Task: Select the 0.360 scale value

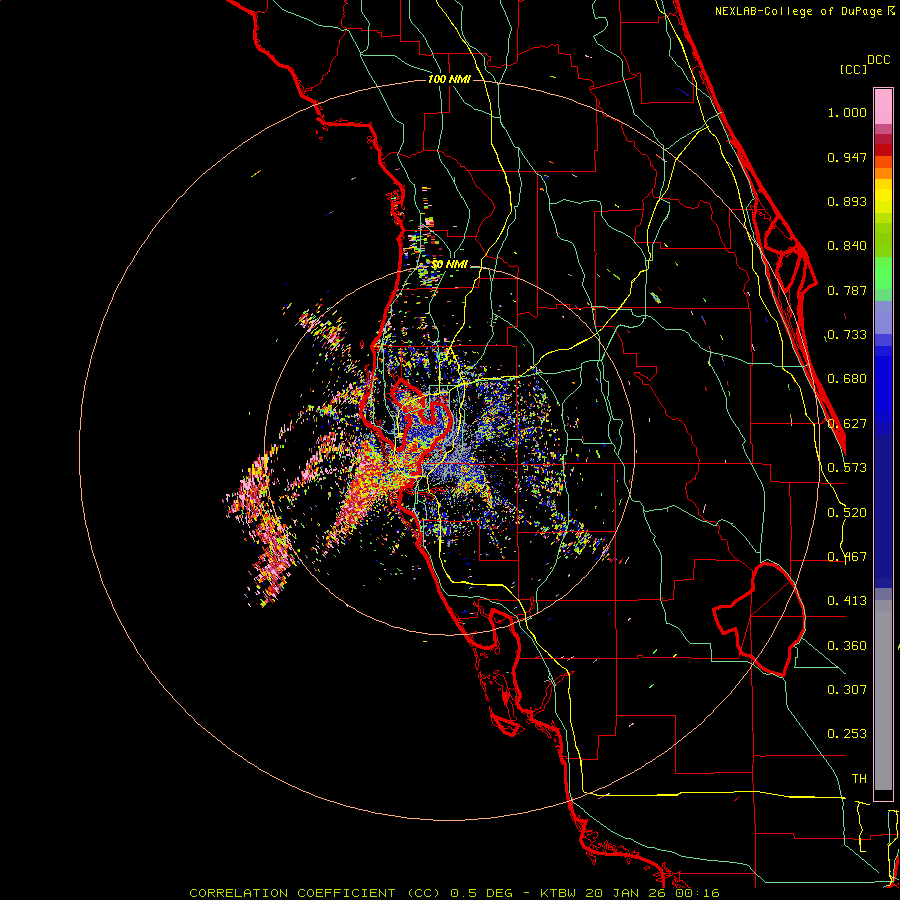Action: [847, 646]
